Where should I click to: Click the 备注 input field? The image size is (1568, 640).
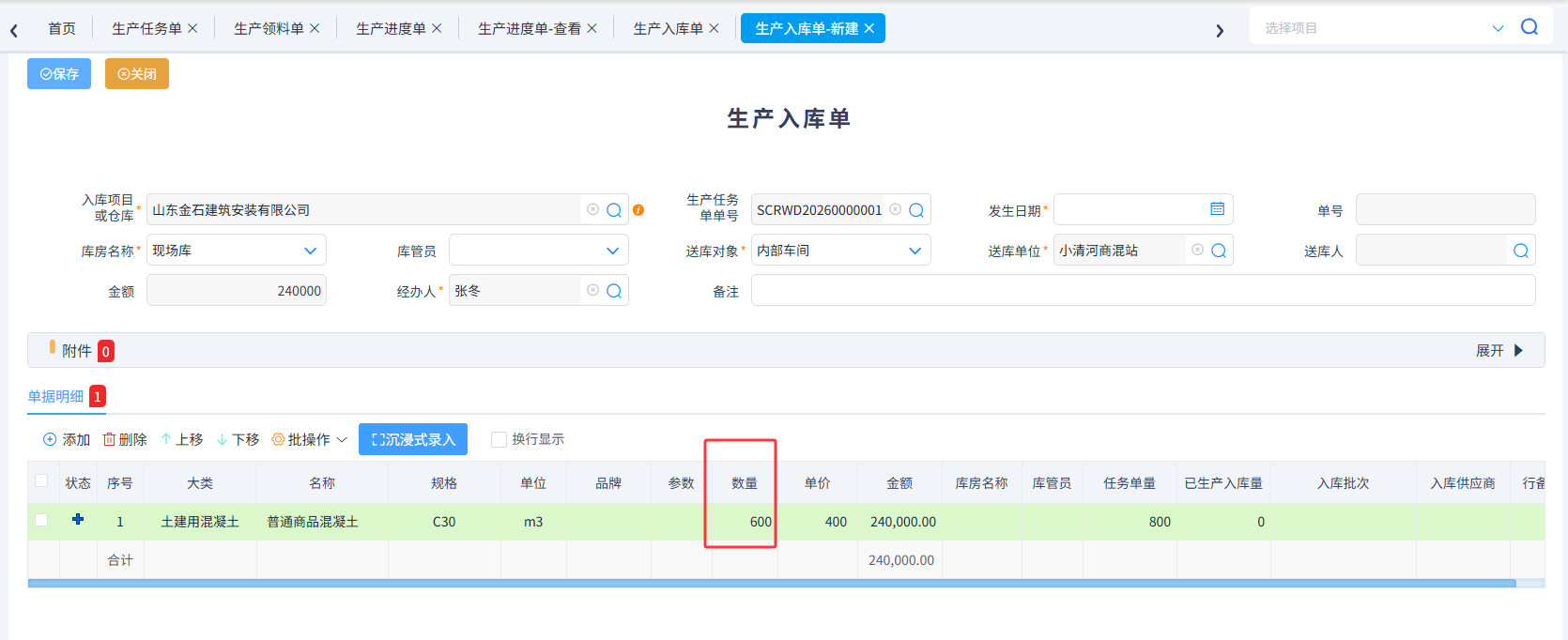1144,291
